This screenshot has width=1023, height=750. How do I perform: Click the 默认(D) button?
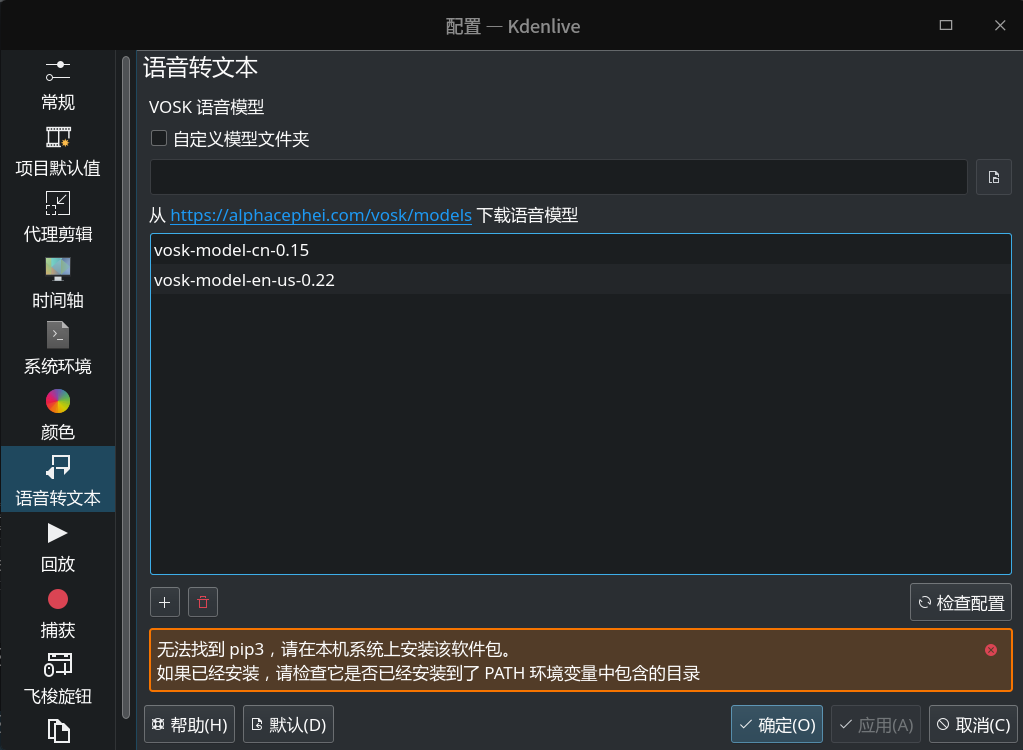(x=288, y=724)
